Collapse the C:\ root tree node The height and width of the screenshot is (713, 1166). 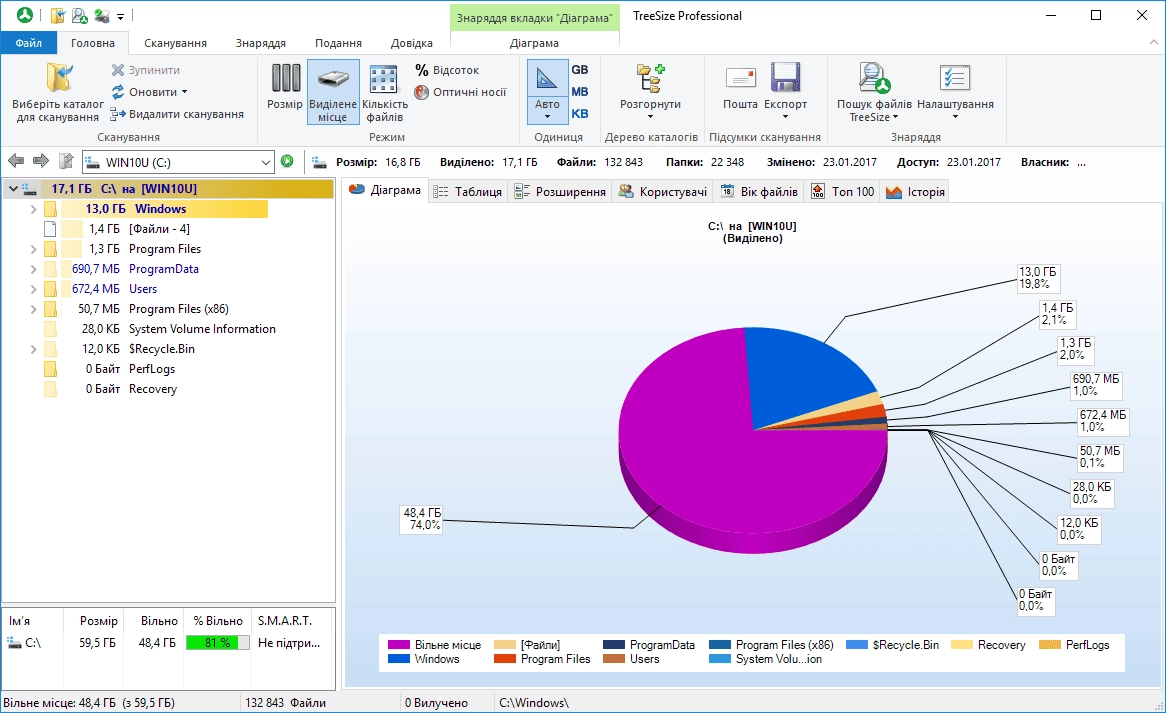13,189
